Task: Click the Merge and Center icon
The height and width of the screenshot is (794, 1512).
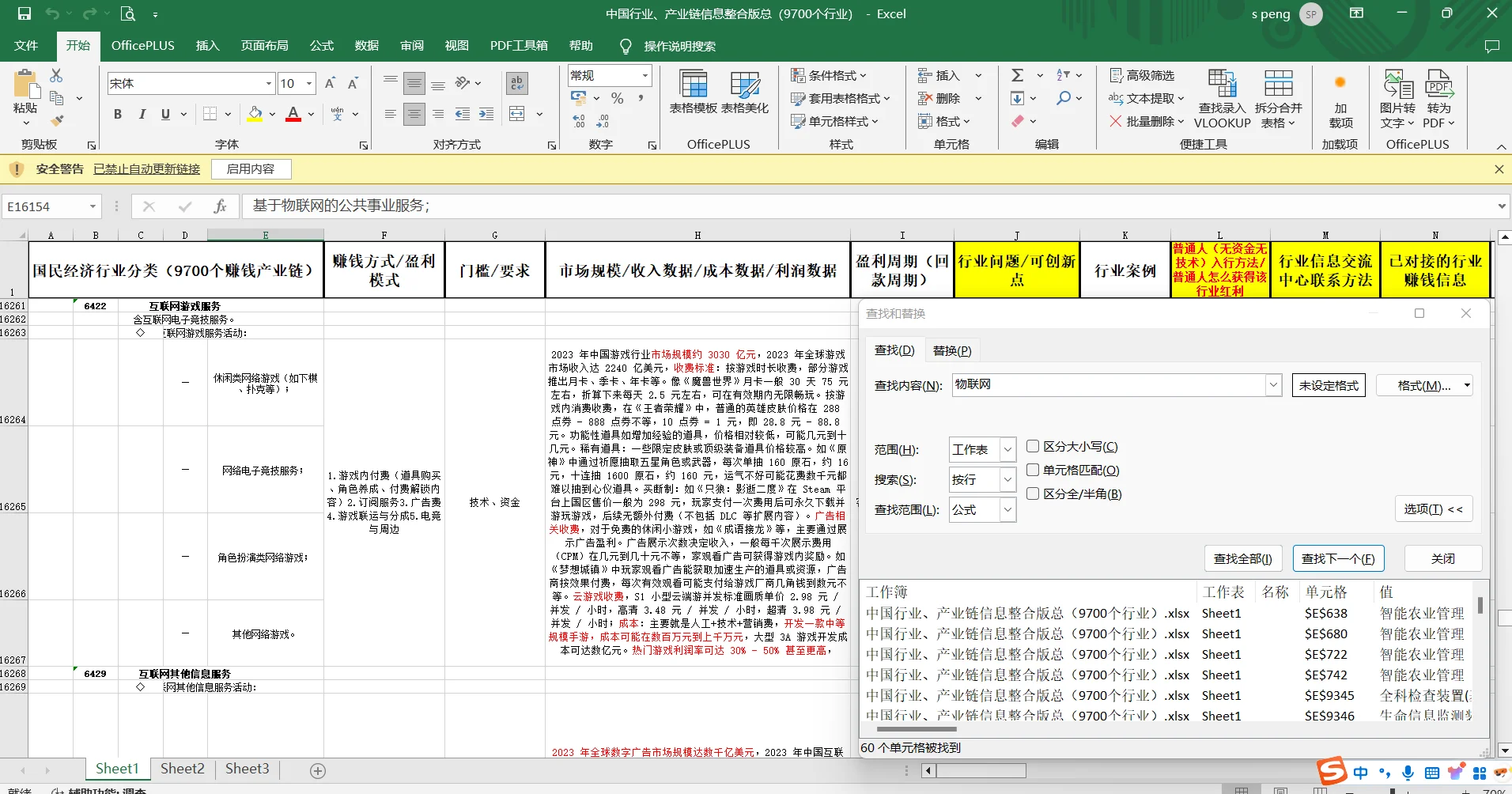Action: coord(517,114)
